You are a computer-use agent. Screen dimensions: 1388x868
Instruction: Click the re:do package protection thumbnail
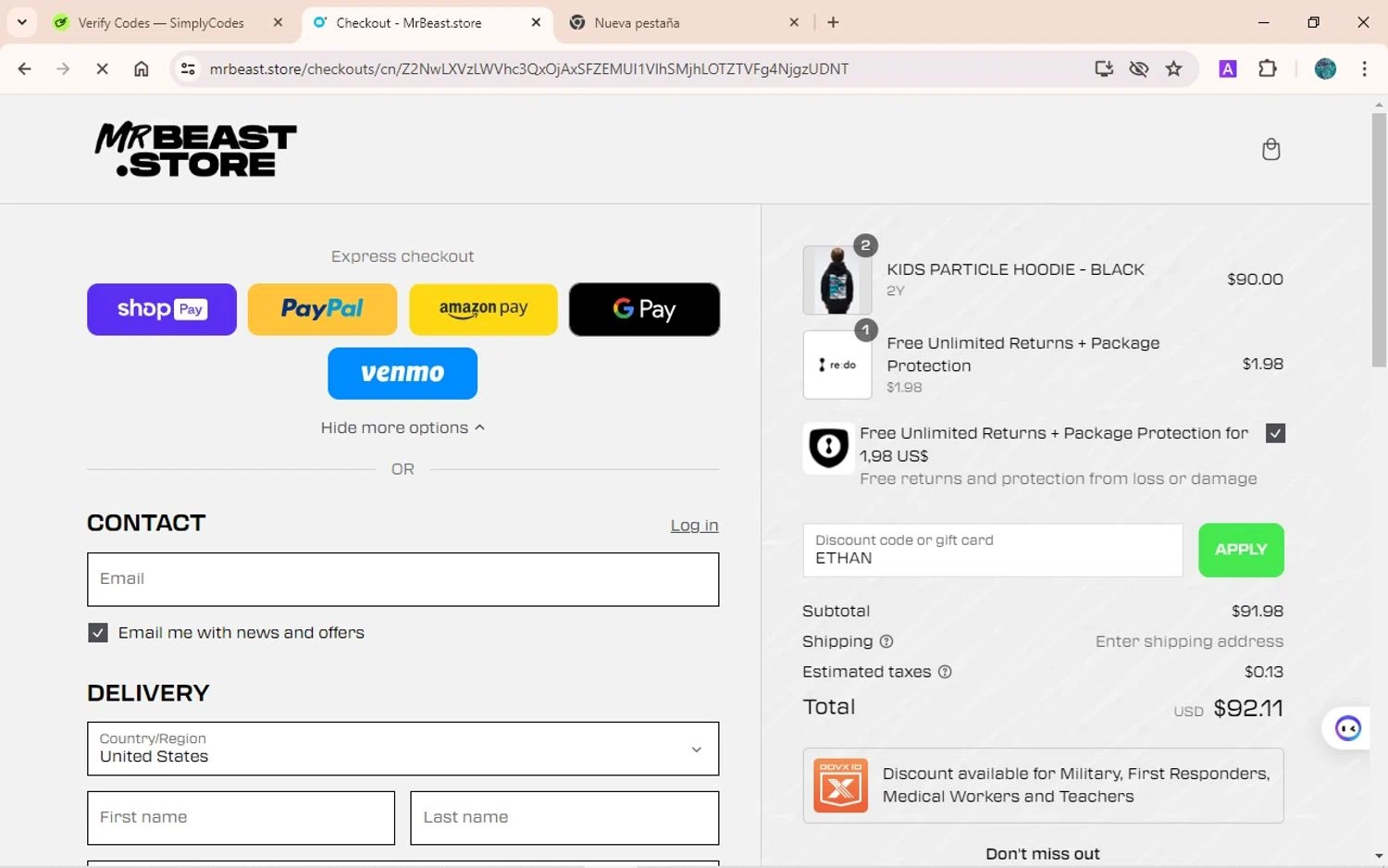[837, 365]
